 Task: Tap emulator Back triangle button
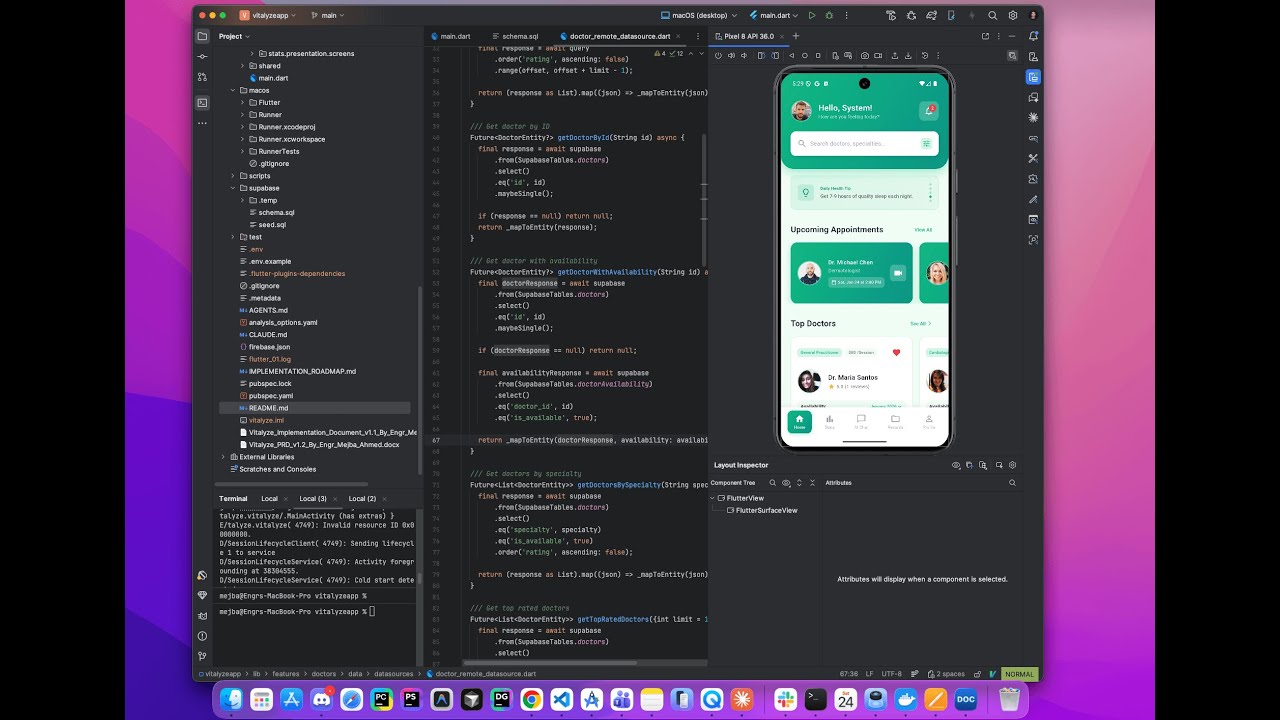[x=792, y=56]
